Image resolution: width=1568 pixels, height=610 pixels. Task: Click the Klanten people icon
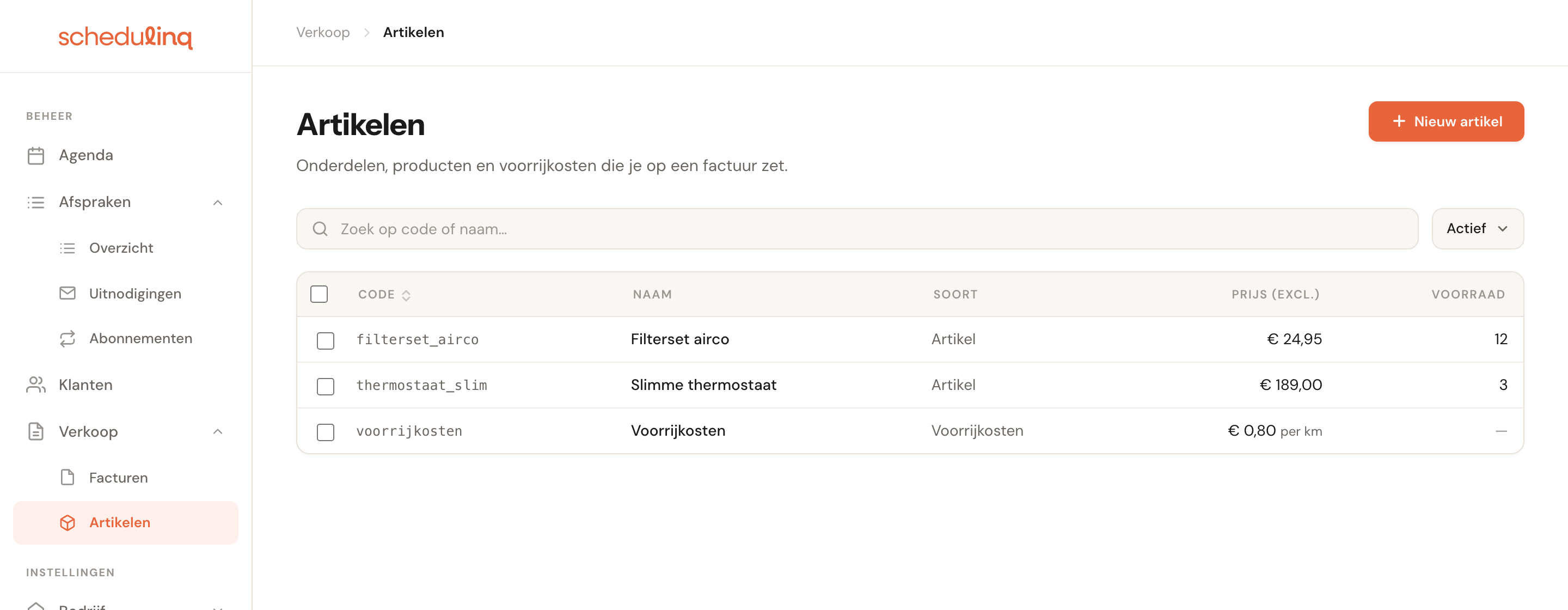point(36,385)
